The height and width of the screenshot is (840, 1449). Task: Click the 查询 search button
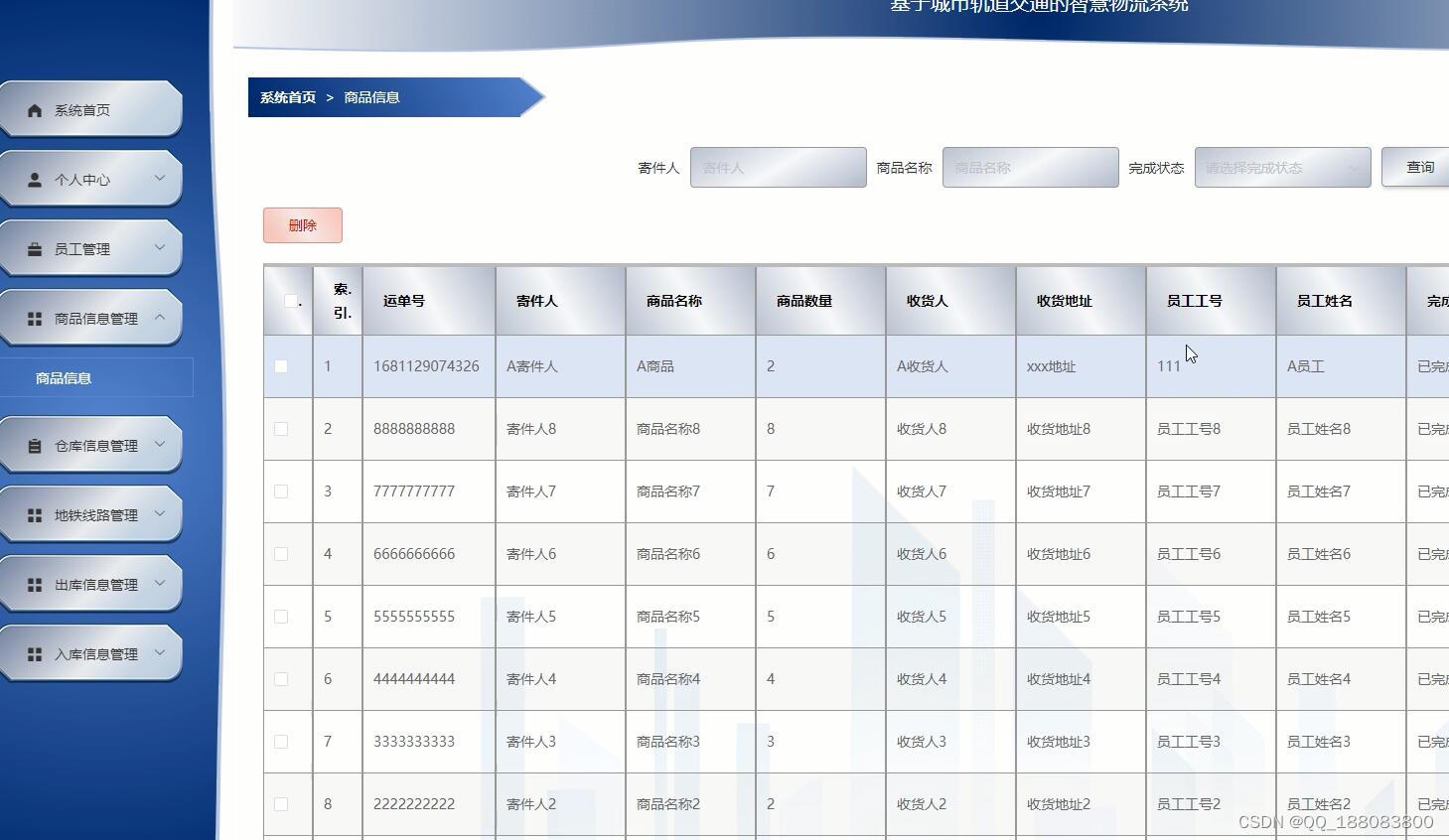pos(1420,167)
